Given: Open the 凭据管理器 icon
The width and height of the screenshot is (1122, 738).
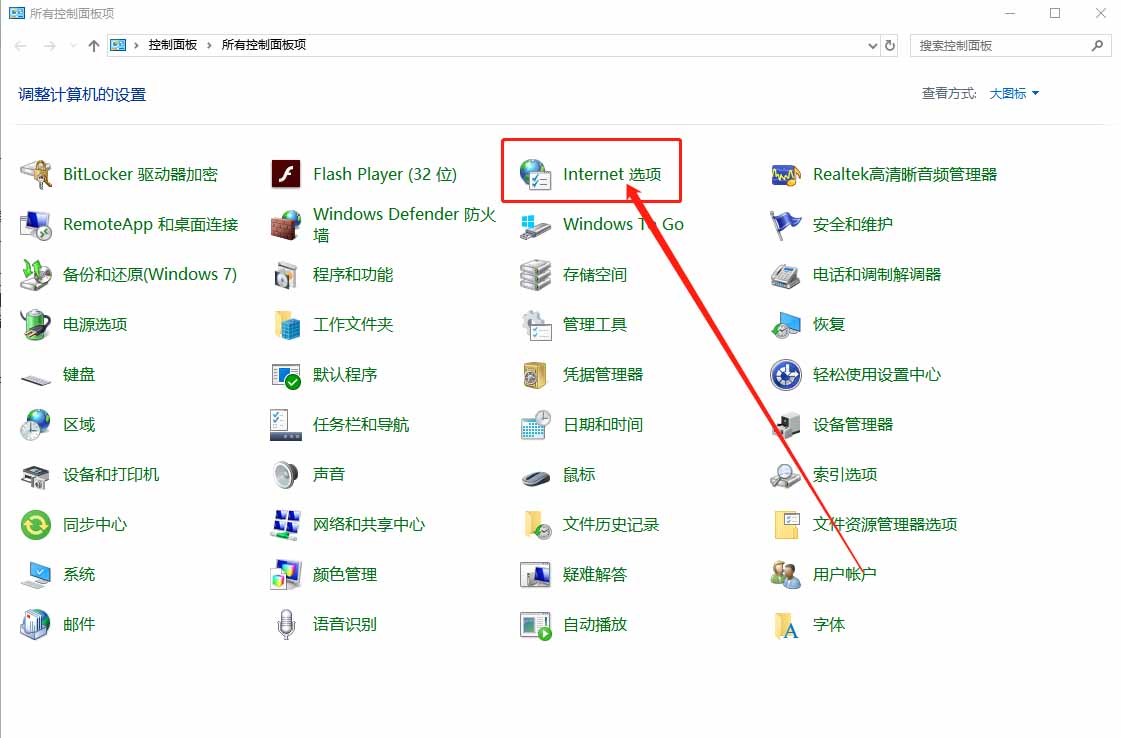Looking at the screenshot, I should [x=536, y=375].
